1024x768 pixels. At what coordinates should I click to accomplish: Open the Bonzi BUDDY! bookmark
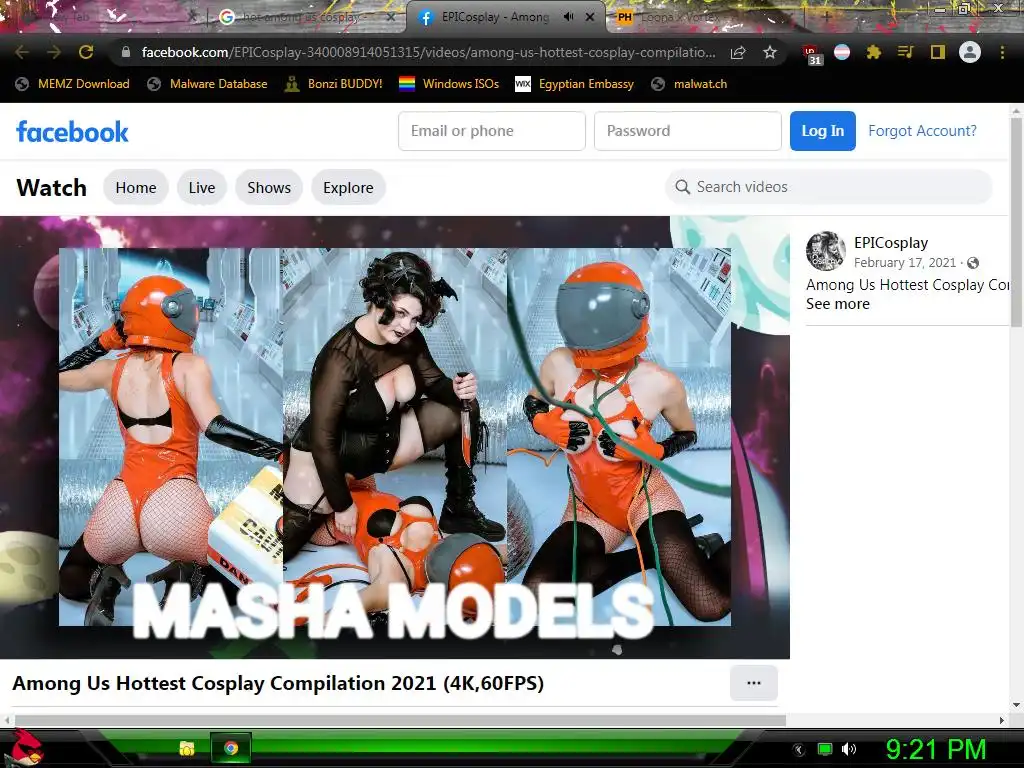[x=334, y=84]
